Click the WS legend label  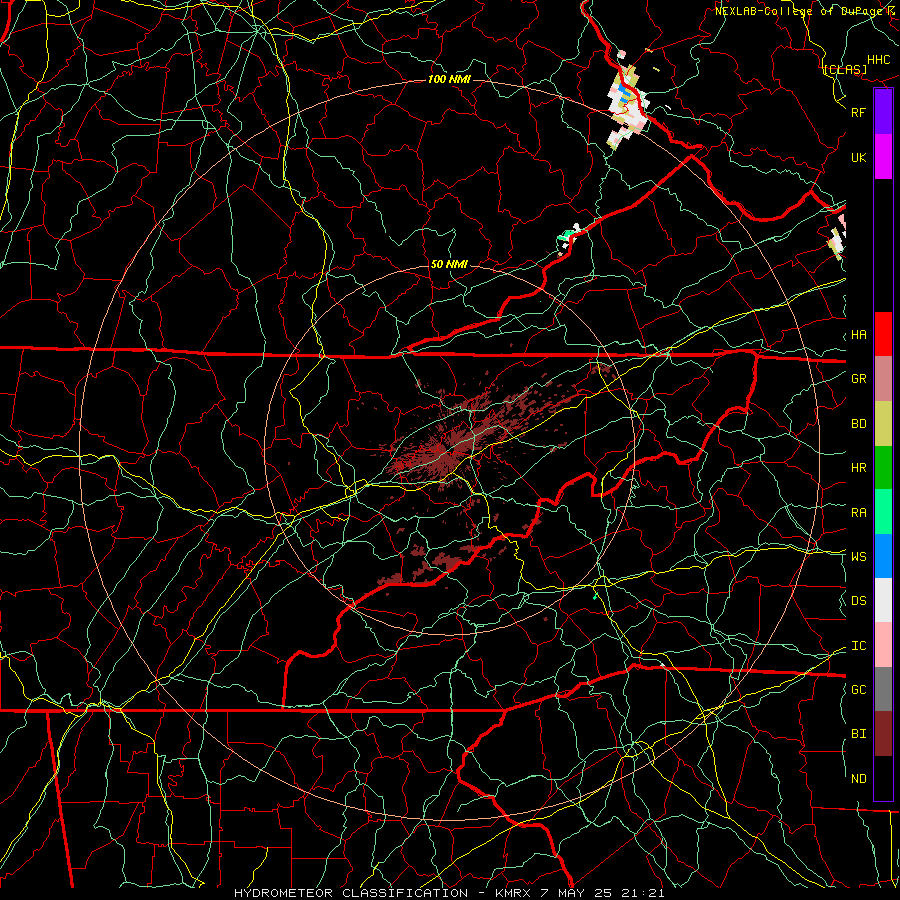[858, 557]
